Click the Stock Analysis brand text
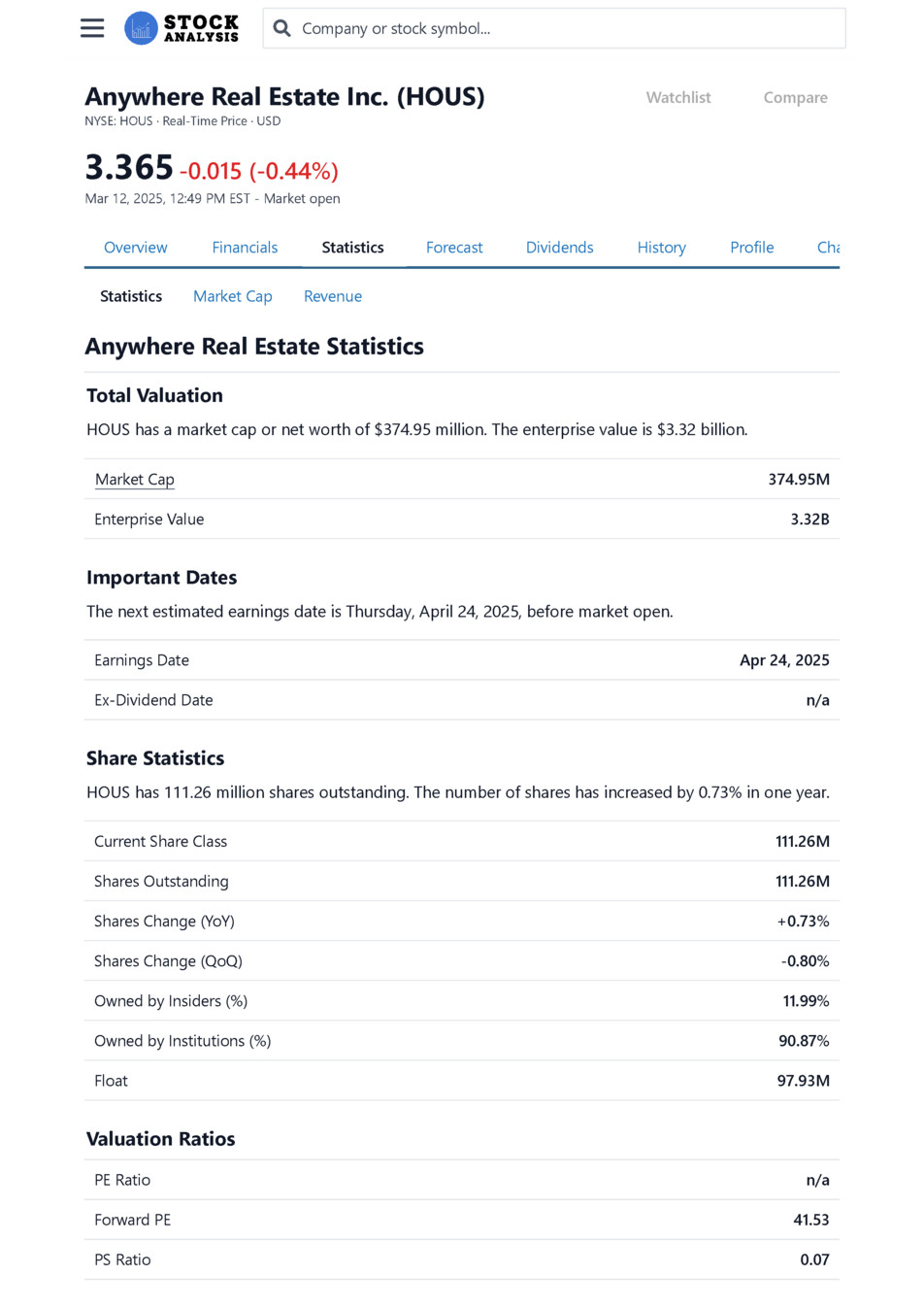This screenshot has width=924, height=1308. click(x=201, y=28)
